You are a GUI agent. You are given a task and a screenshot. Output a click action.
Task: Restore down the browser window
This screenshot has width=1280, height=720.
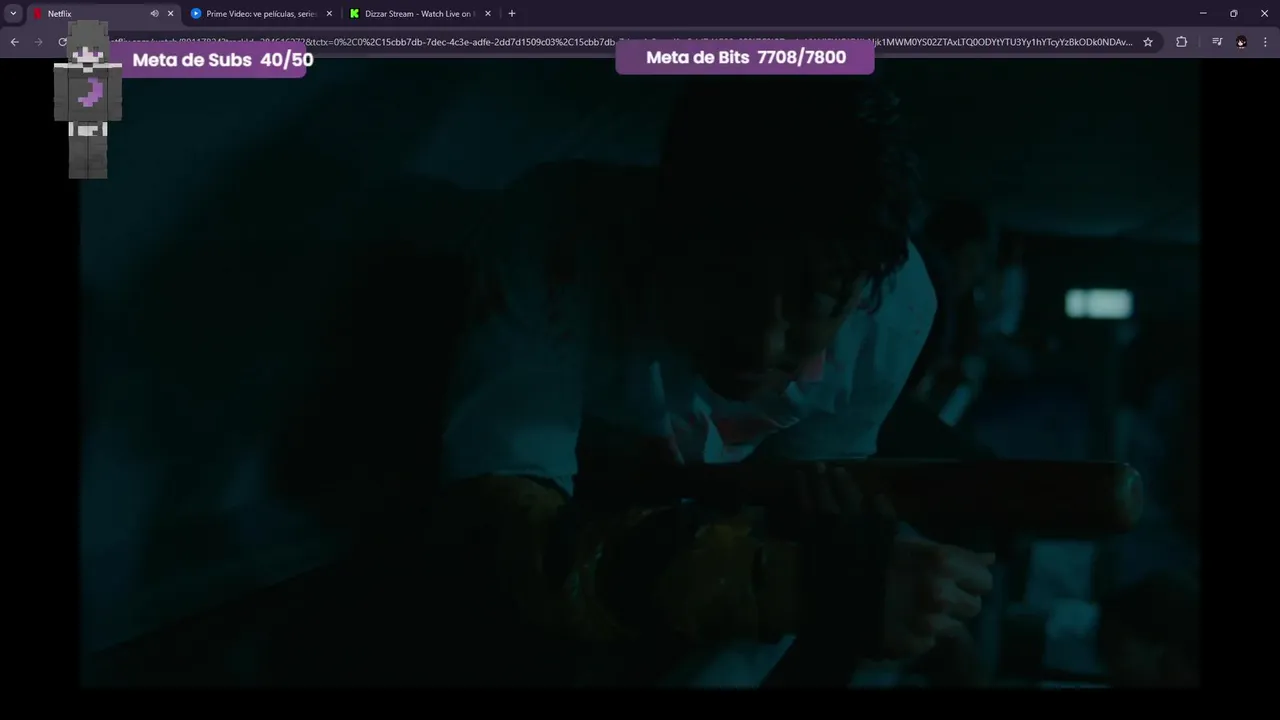(x=1233, y=14)
